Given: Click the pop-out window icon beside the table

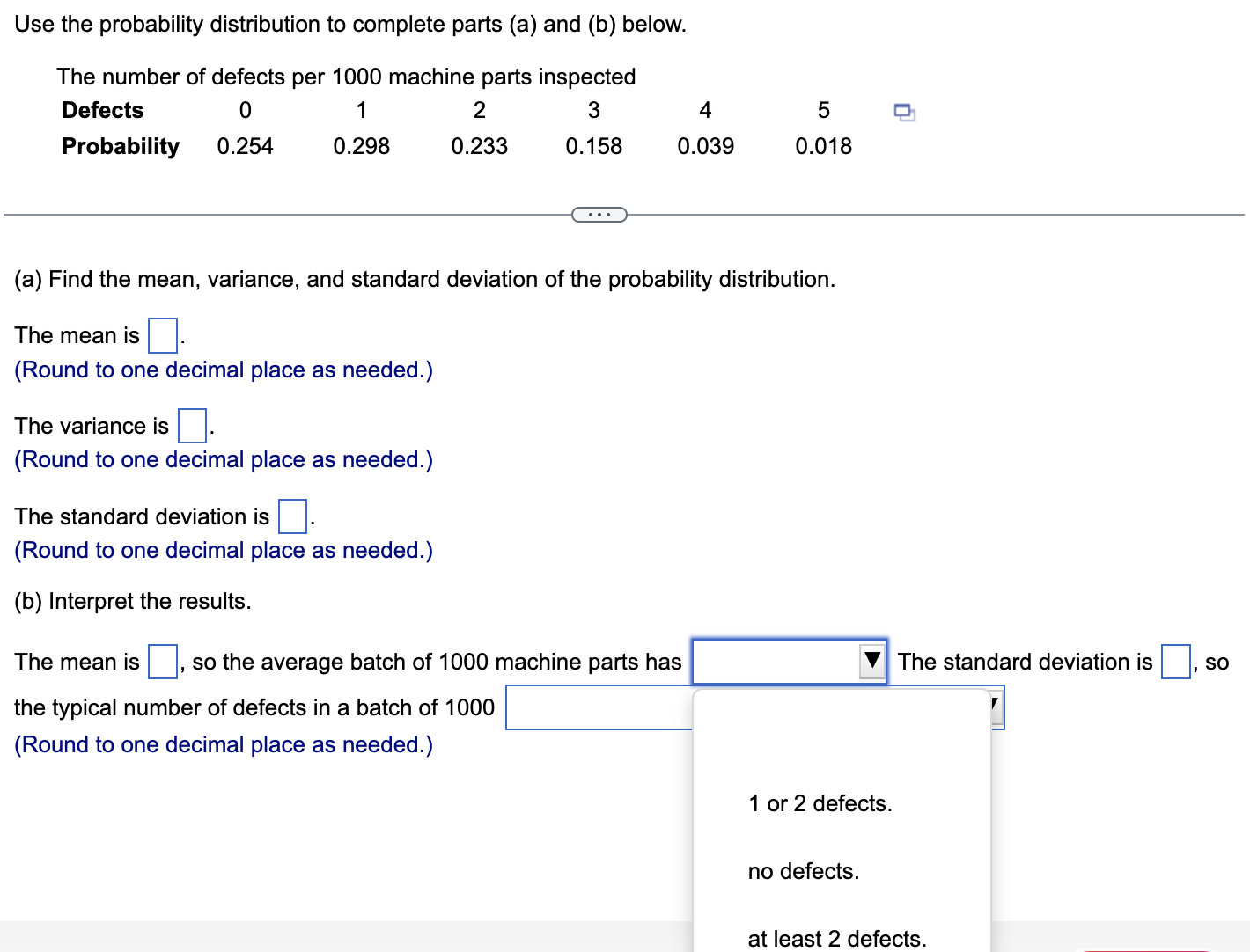Looking at the screenshot, I should click(x=904, y=111).
